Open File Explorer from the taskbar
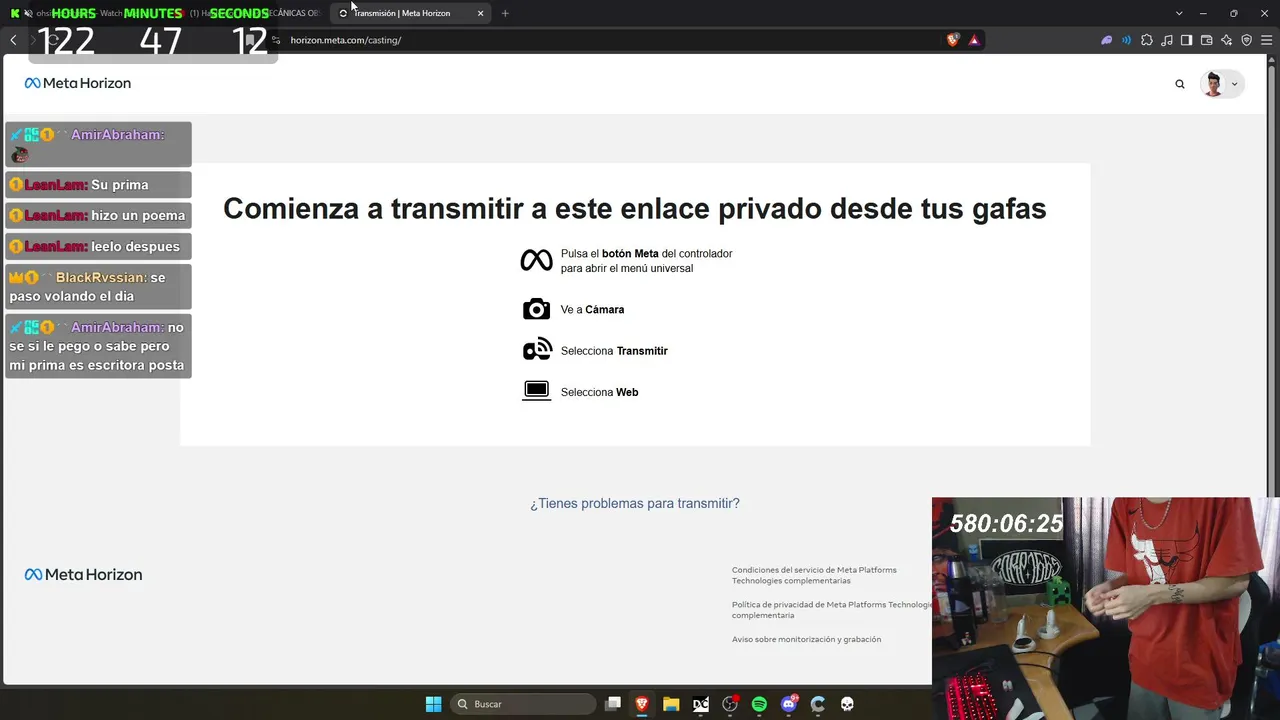 tap(671, 704)
